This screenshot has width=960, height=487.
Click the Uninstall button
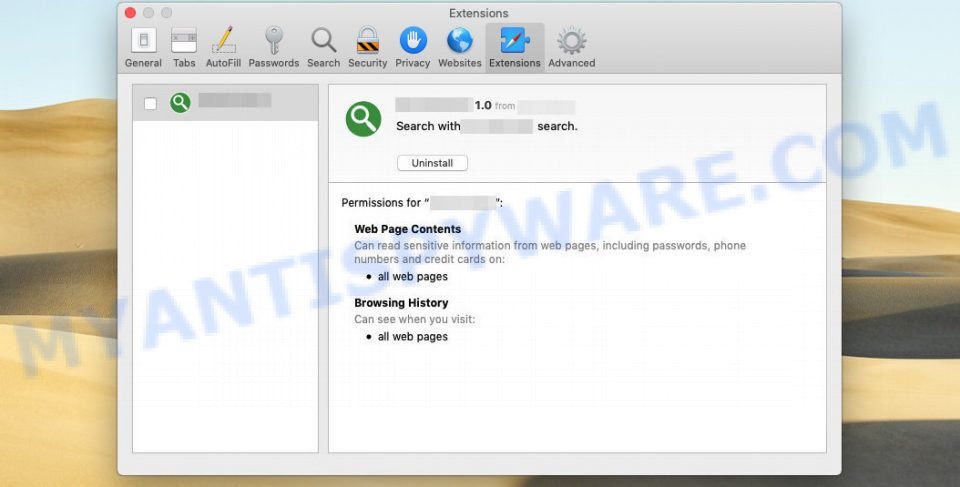[x=432, y=163]
